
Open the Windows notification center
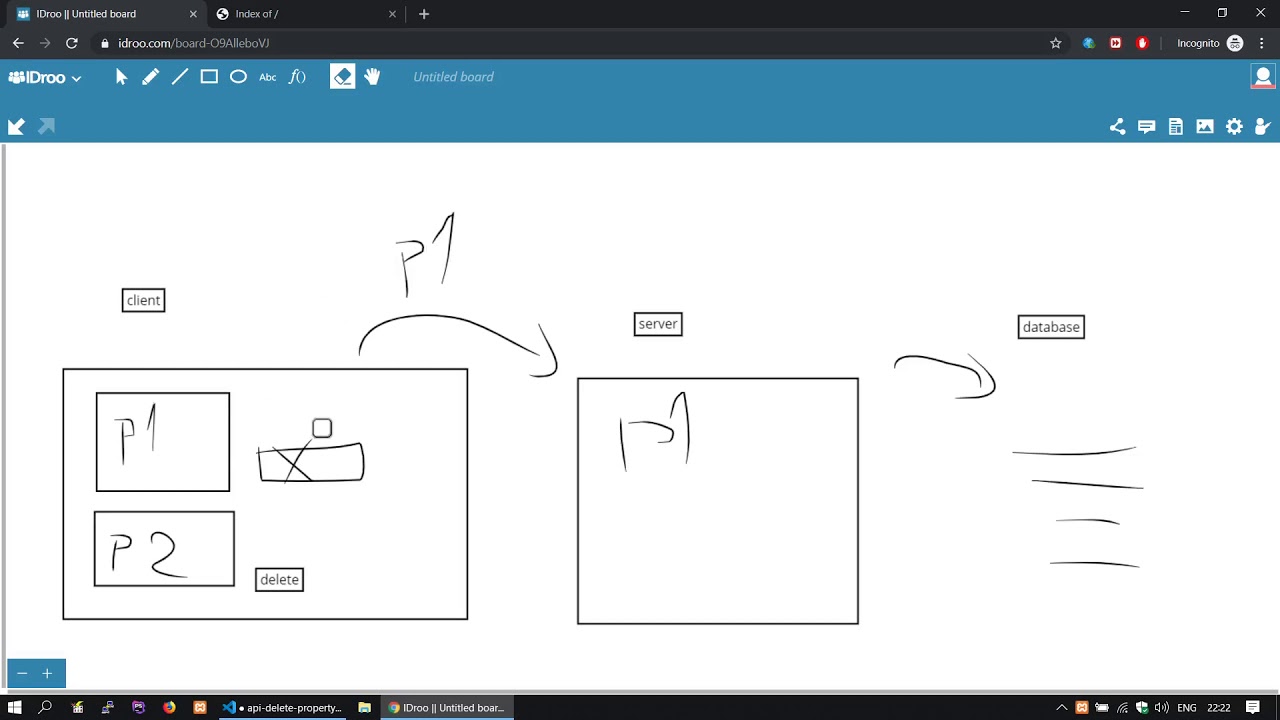tap(1252, 707)
